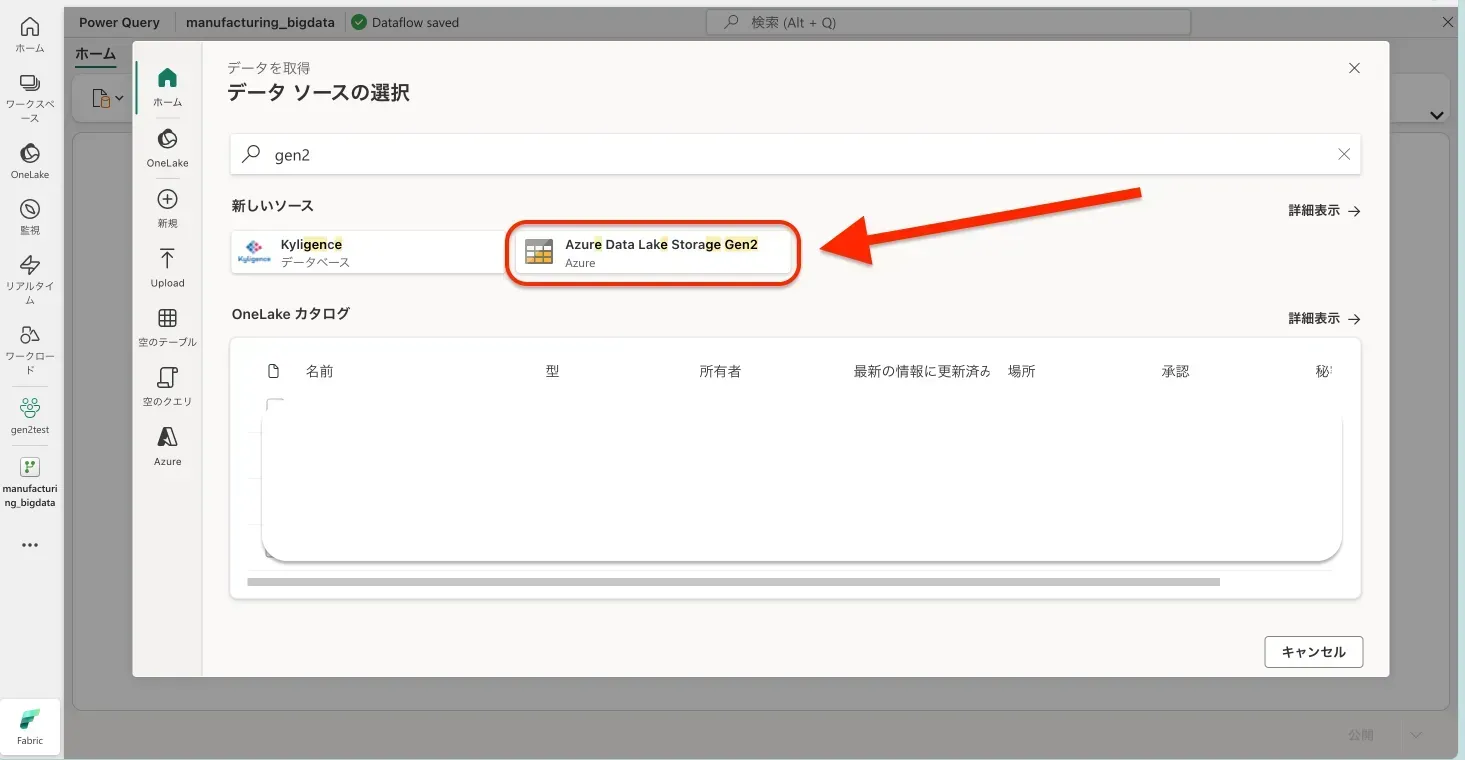Click the Monitor (監視) icon in sidebar
This screenshot has width=1465, height=760.
click(30, 215)
